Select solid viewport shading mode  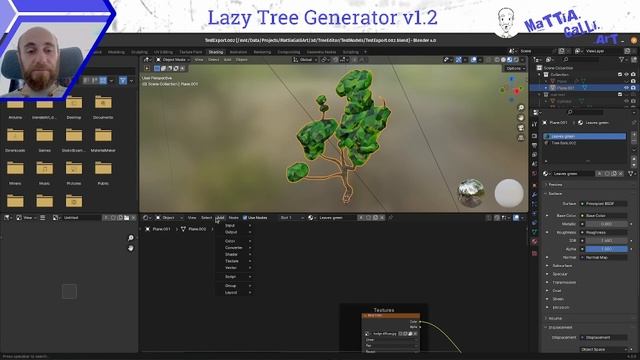pos(503,60)
